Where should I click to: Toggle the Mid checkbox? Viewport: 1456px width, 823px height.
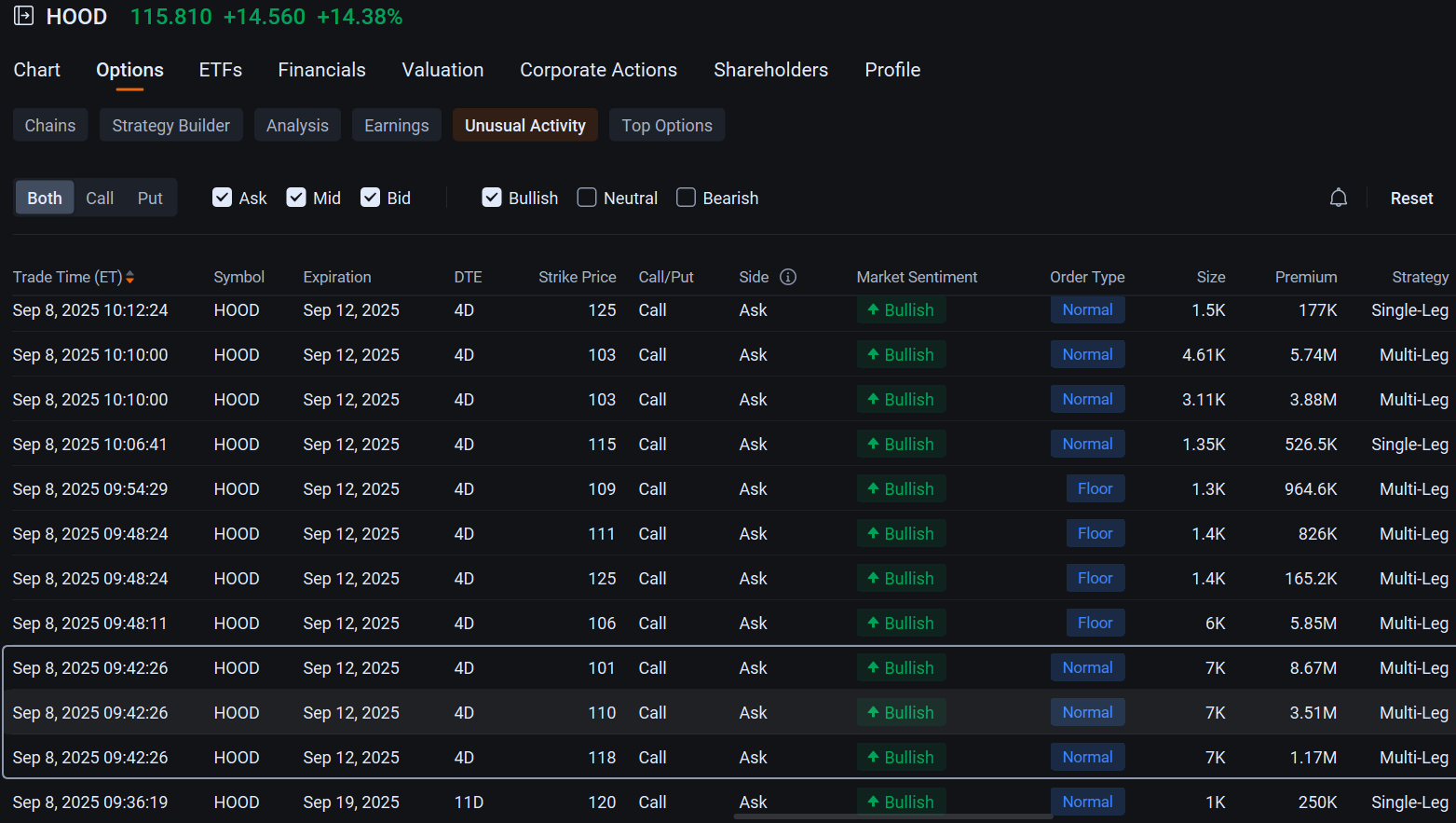tap(296, 198)
